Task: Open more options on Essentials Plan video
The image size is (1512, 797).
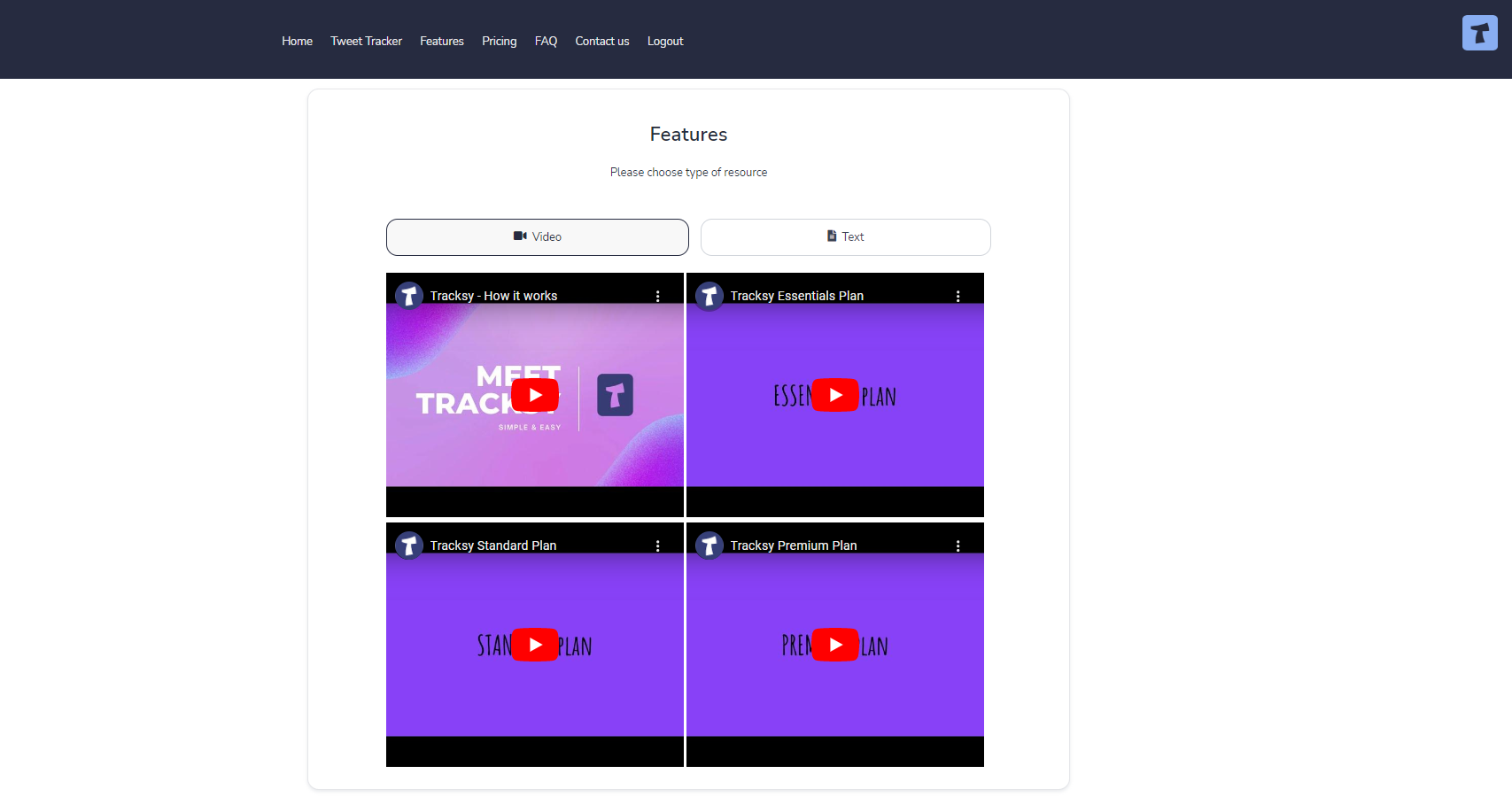Action: [958, 296]
